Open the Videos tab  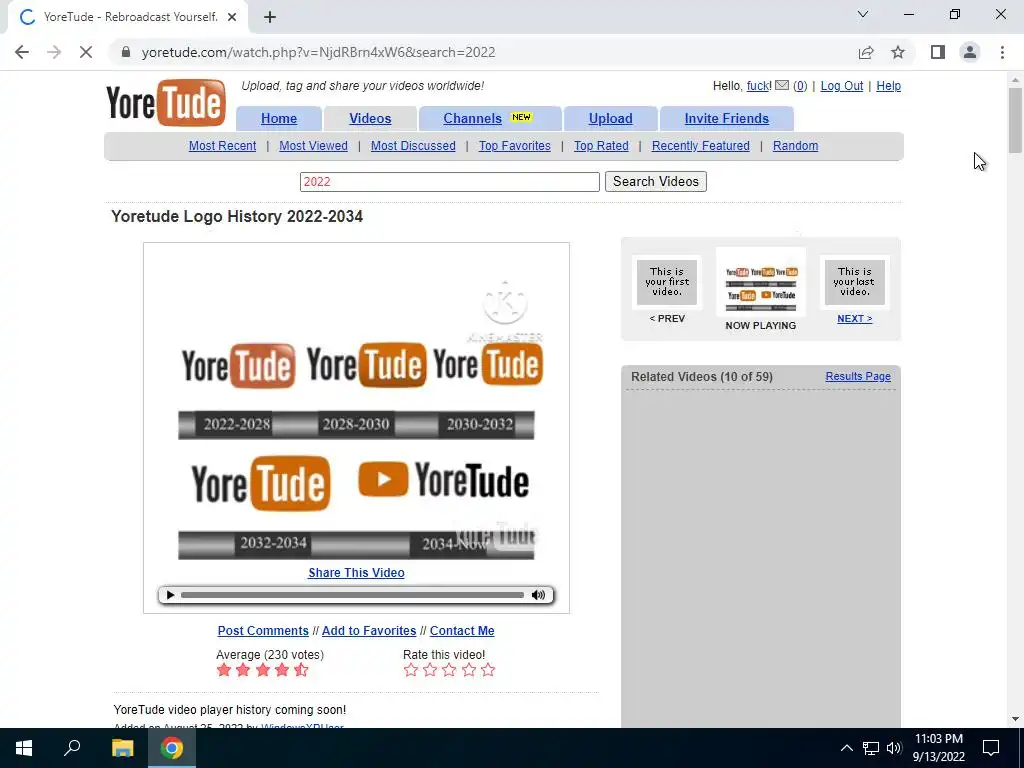click(x=370, y=118)
